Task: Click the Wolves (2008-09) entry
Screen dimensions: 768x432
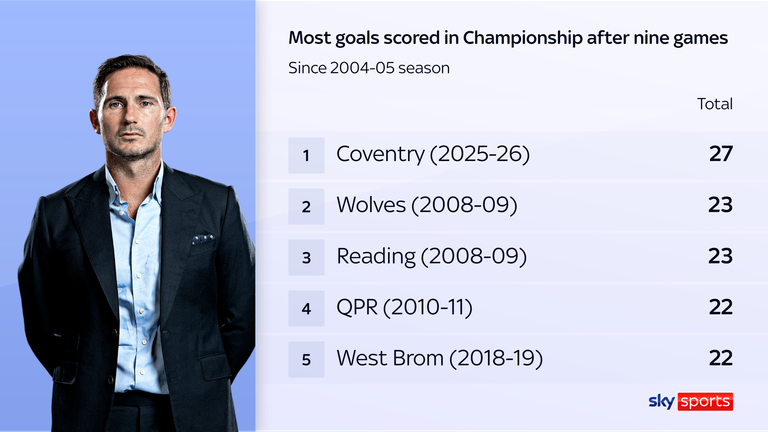Action: 426,206
